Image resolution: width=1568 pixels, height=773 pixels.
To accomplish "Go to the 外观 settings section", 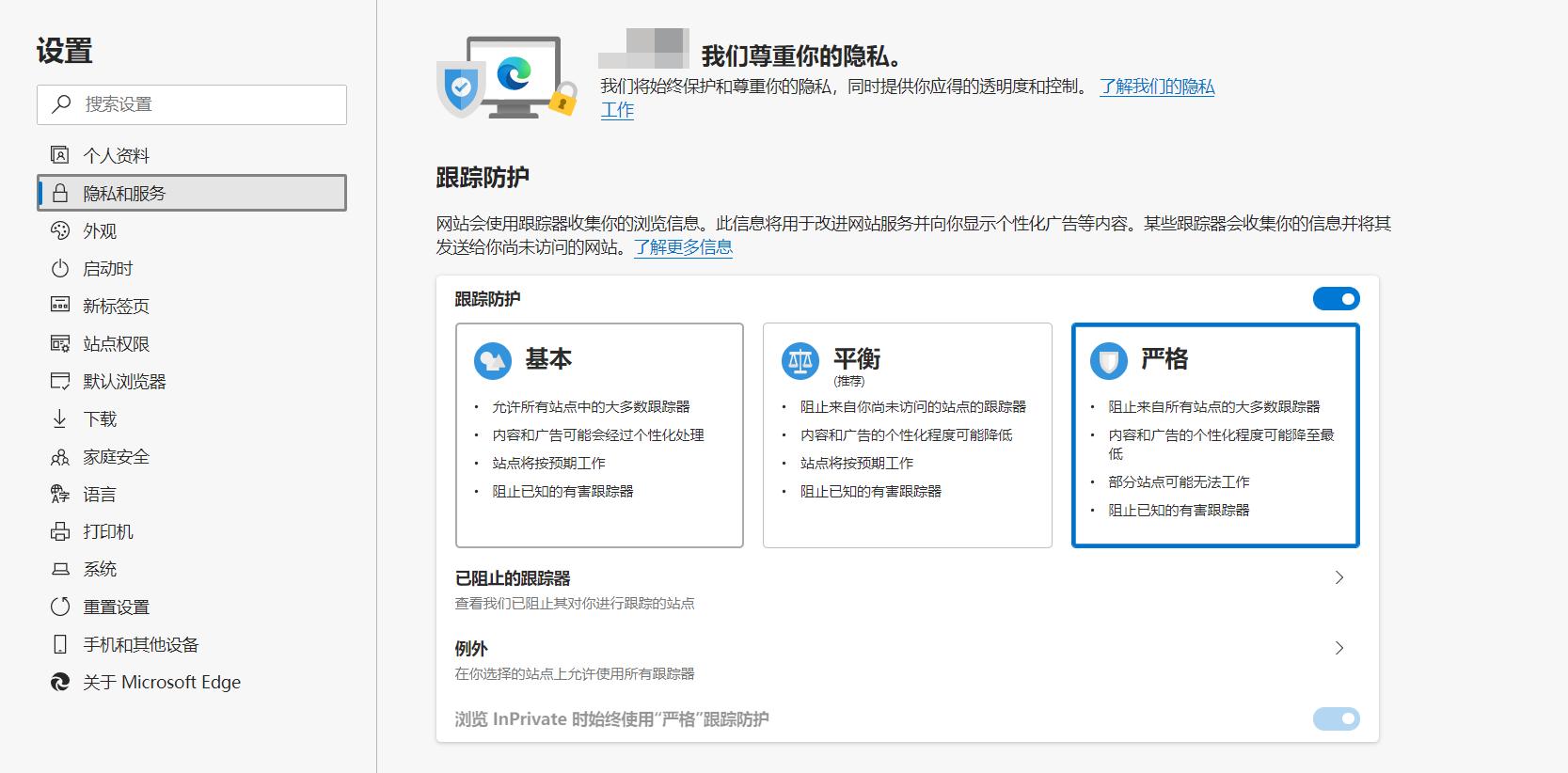I will (192, 230).
